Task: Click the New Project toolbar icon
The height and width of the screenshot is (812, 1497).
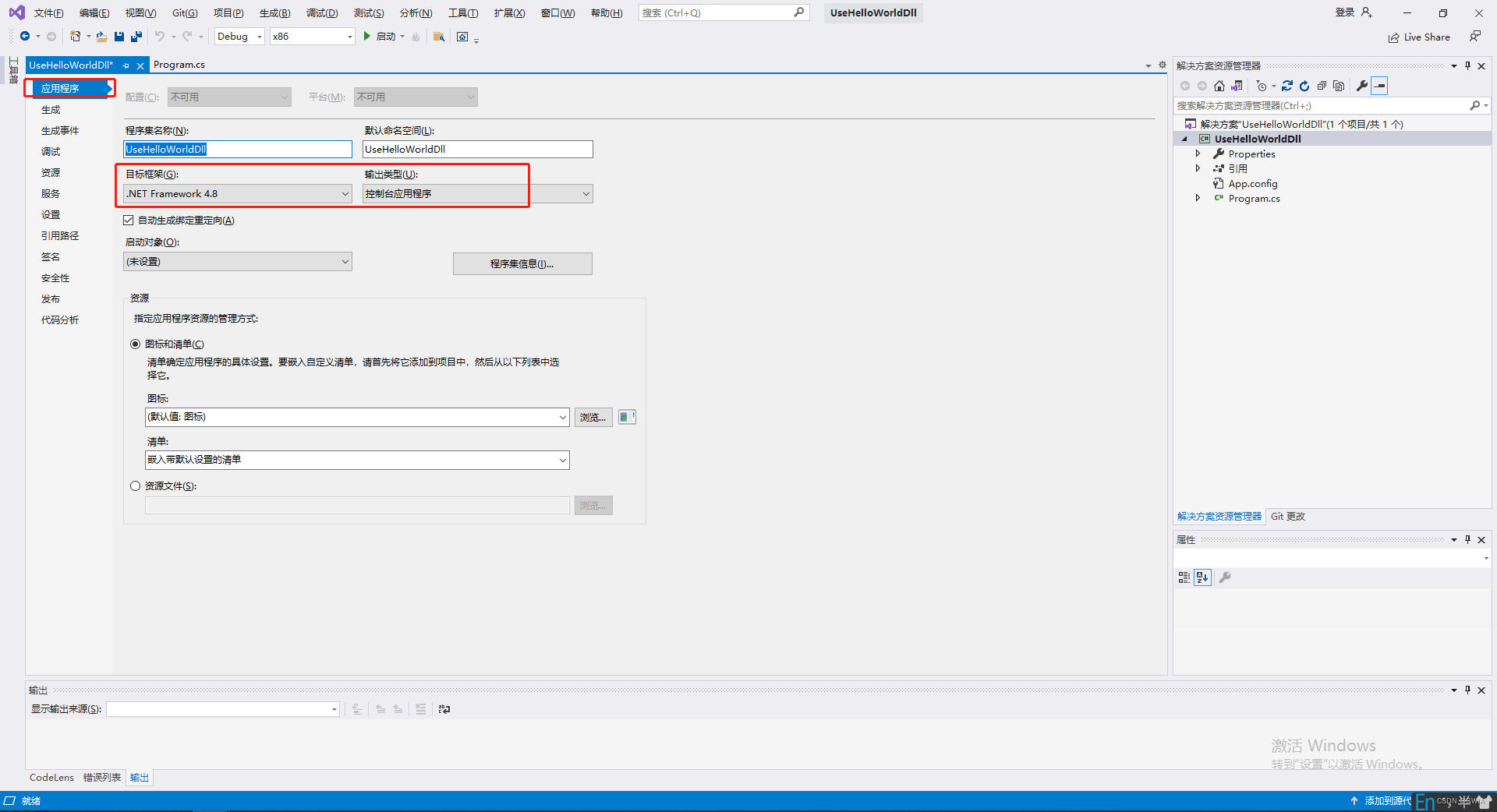Action: coord(76,37)
